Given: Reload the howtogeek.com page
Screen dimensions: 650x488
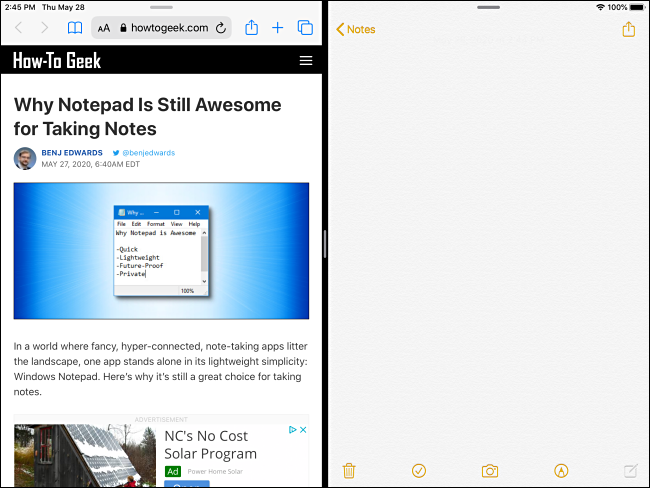Looking at the screenshot, I should point(221,28).
